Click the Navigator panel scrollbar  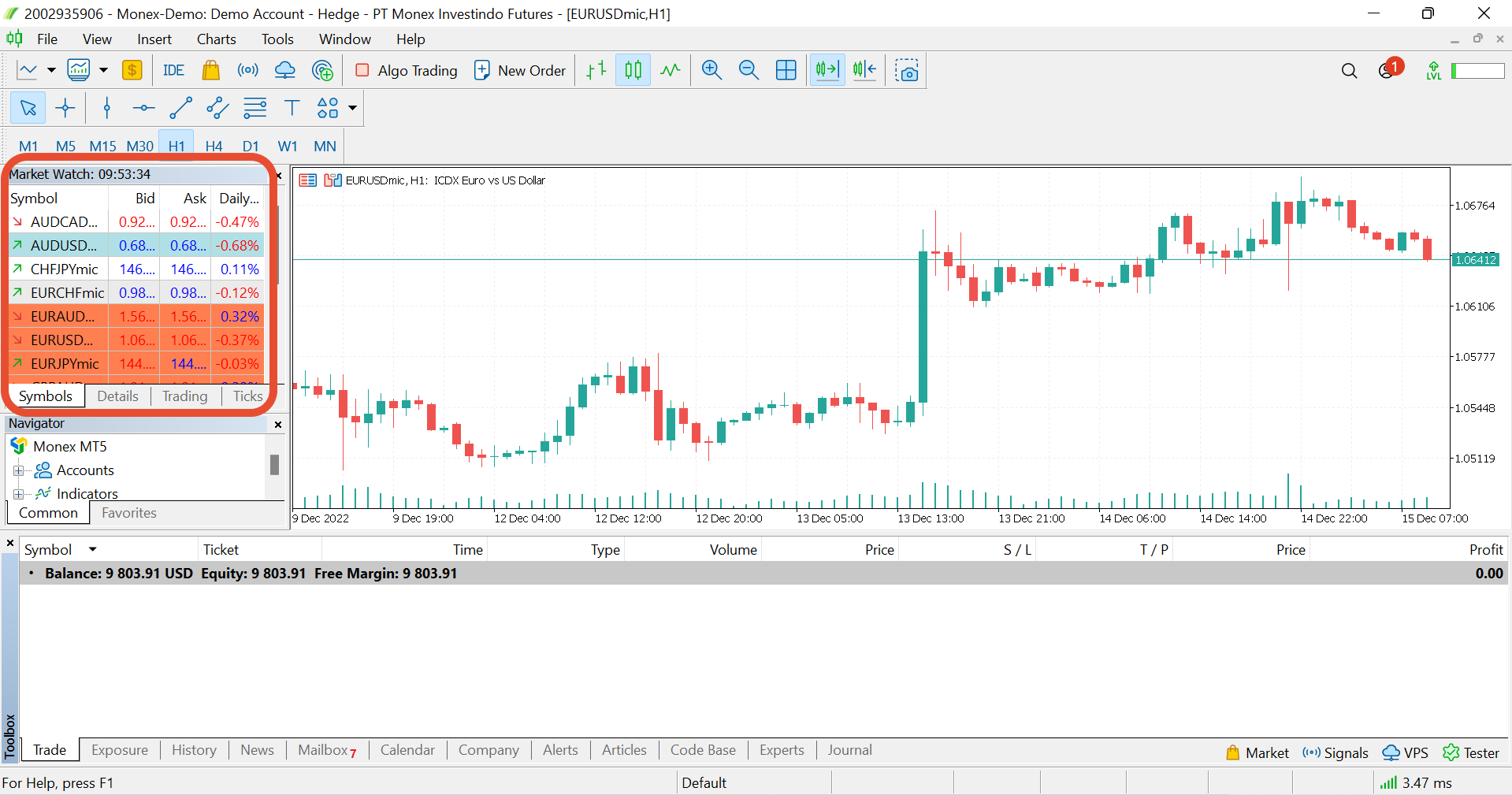tap(274, 465)
